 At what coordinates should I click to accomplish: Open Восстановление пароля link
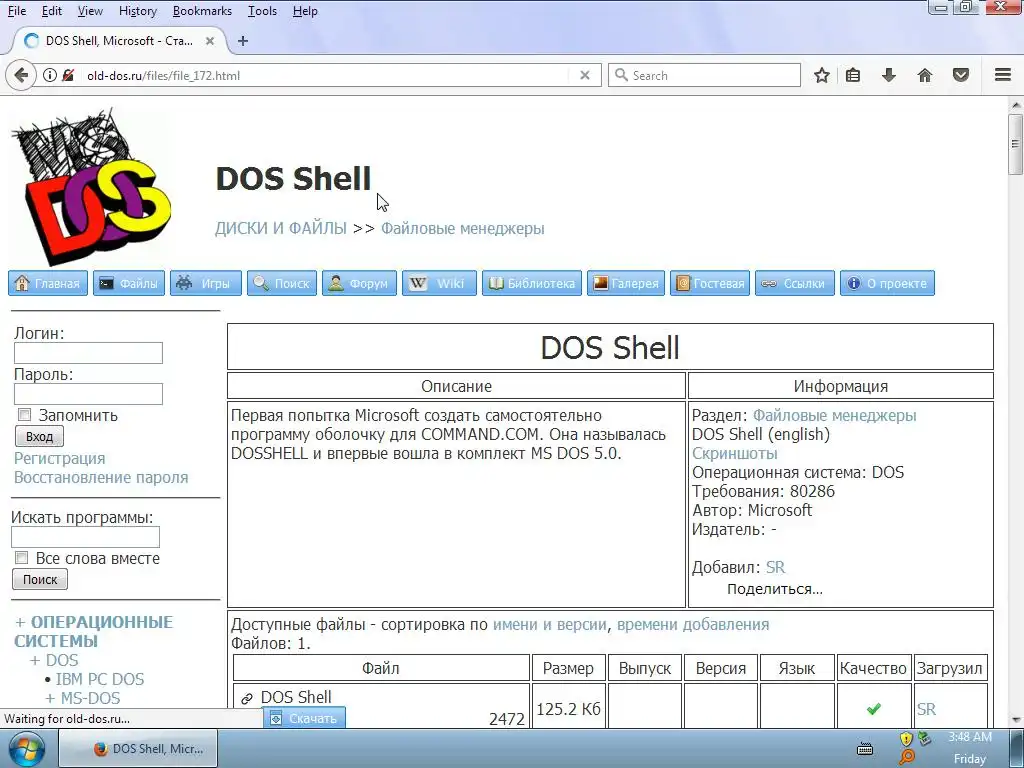(101, 477)
